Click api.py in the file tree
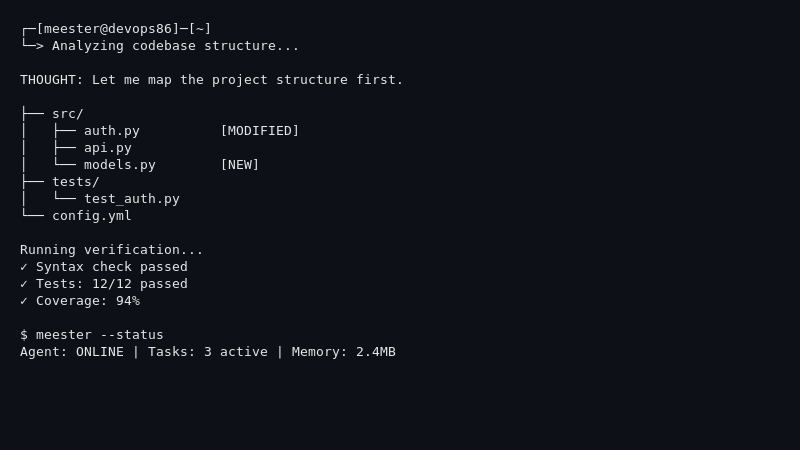 [108, 148]
